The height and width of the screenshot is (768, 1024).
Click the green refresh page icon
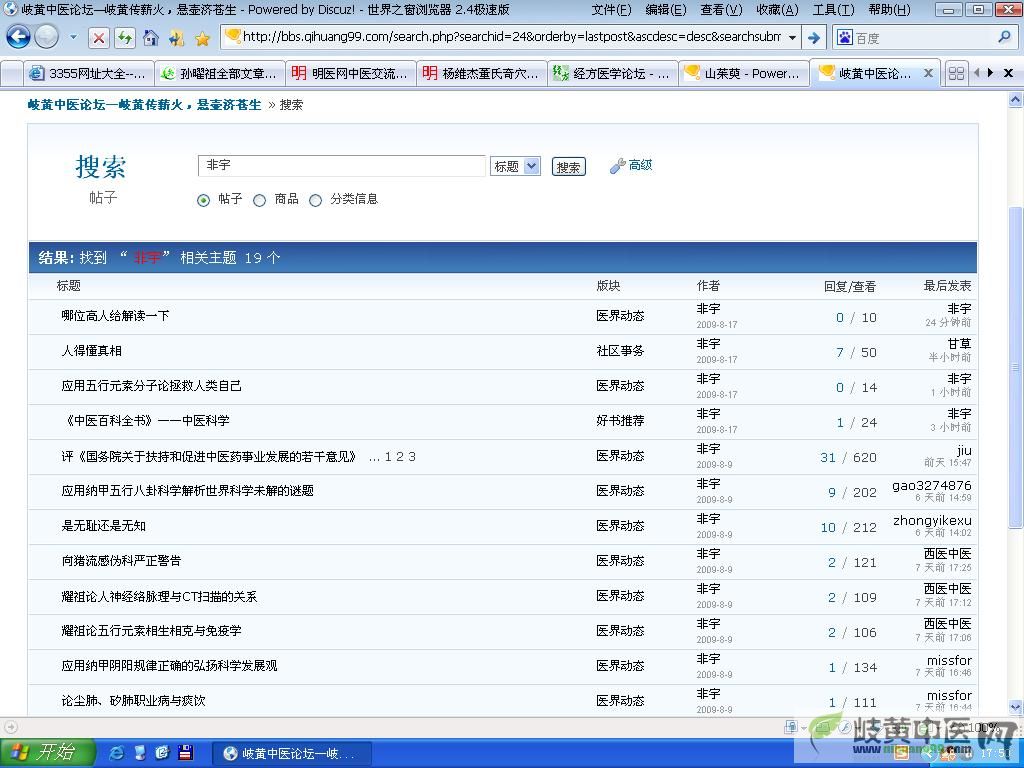click(x=124, y=38)
